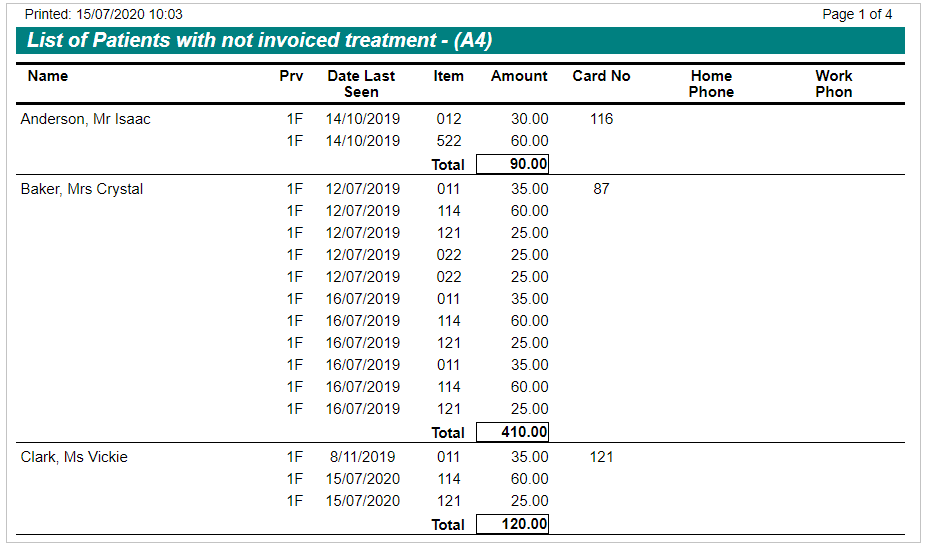Select patient Anderson, Mr Isaac
The height and width of the screenshot is (547, 927).
tap(86, 119)
